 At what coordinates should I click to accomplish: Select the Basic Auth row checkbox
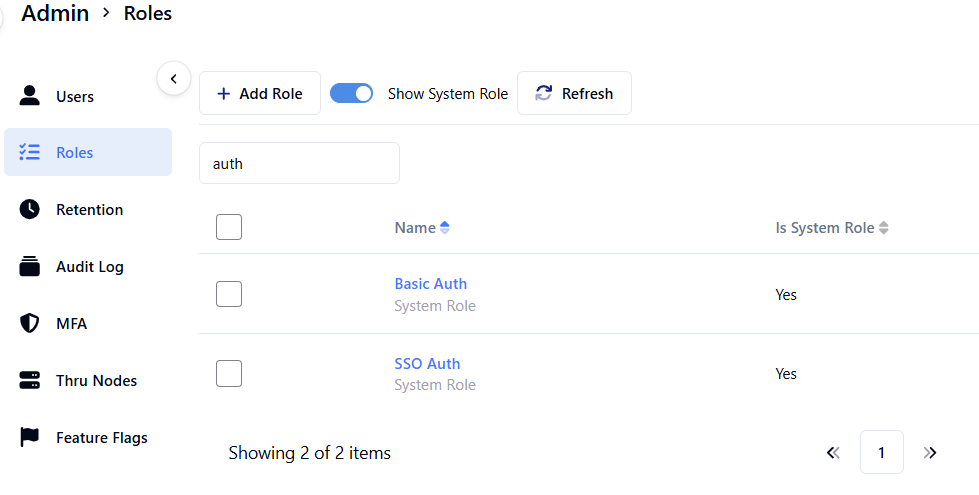point(229,294)
